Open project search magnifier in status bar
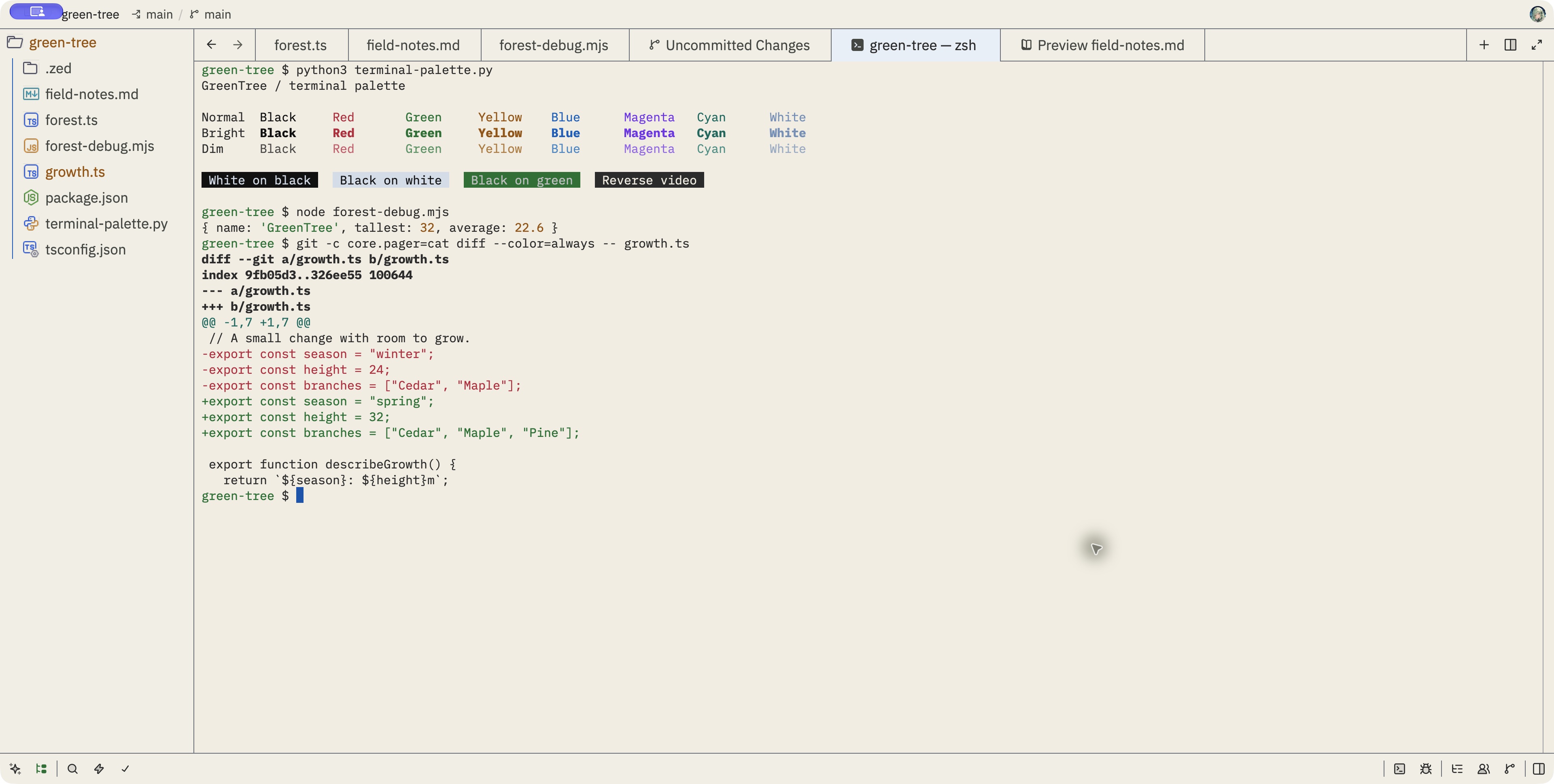Image resolution: width=1554 pixels, height=784 pixels. tap(72, 768)
